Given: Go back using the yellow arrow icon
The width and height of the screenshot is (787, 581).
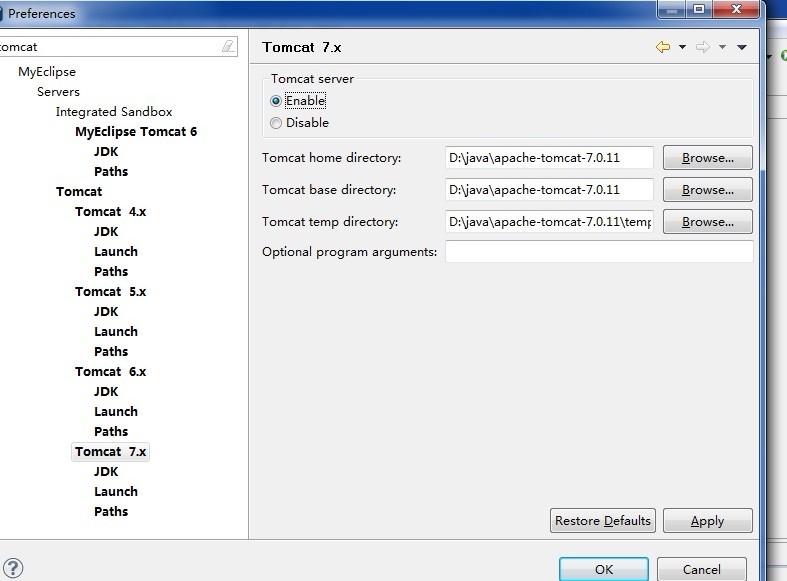Looking at the screenshot, I should pyautogui.click(x=663, y=47).
